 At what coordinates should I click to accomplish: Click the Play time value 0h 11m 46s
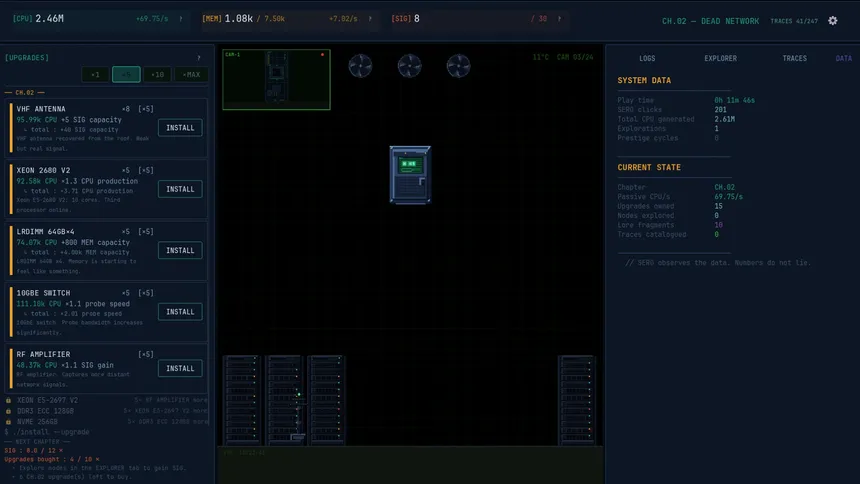[x=734, y=100]
